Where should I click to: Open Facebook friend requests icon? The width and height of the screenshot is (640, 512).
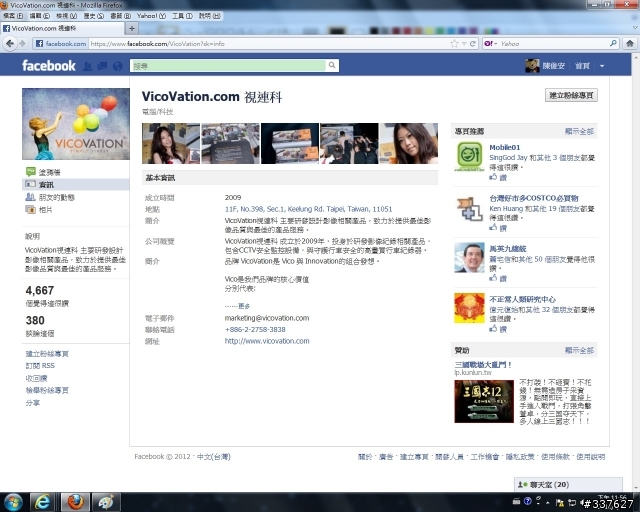(87, 66)
